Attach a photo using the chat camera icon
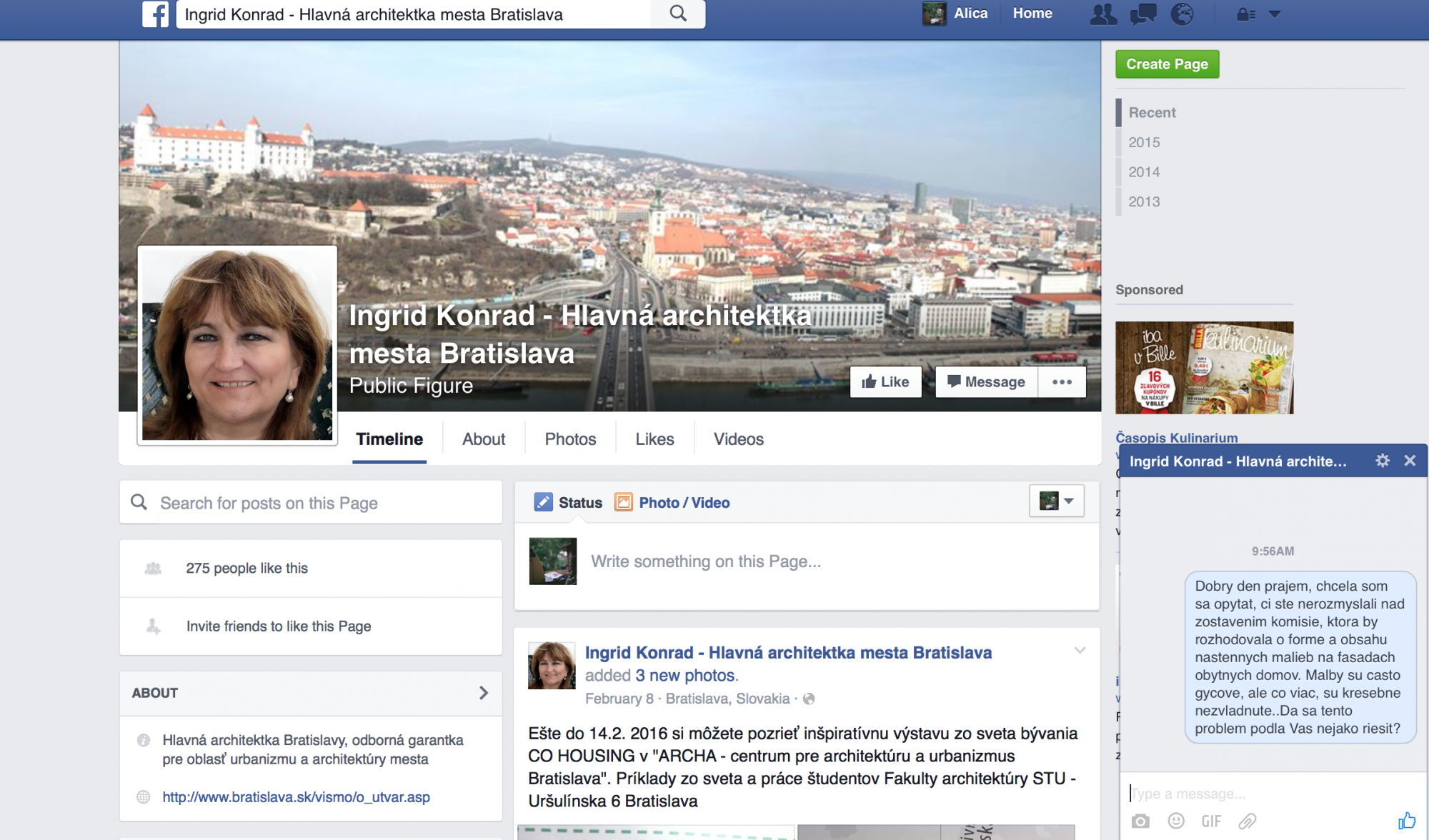This screenshot has height=840, width=1429. tap(1140, 821)
